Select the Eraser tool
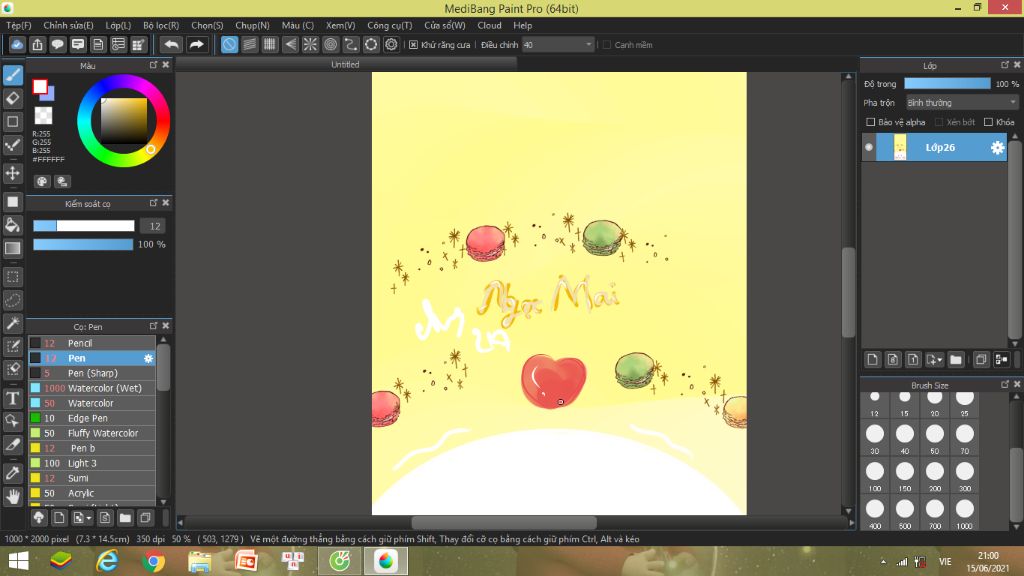1024x576 pixels. (12, 99)
